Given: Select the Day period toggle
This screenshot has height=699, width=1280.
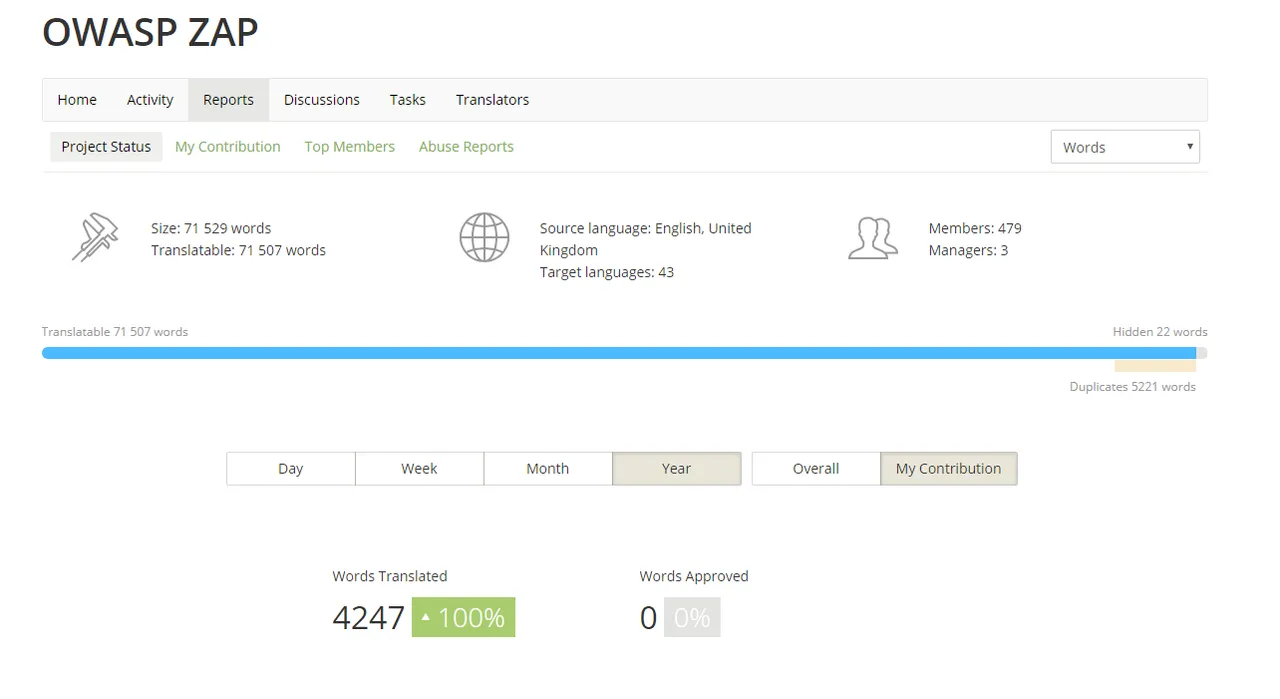Looking at the screenshot, I should (291, 468).
